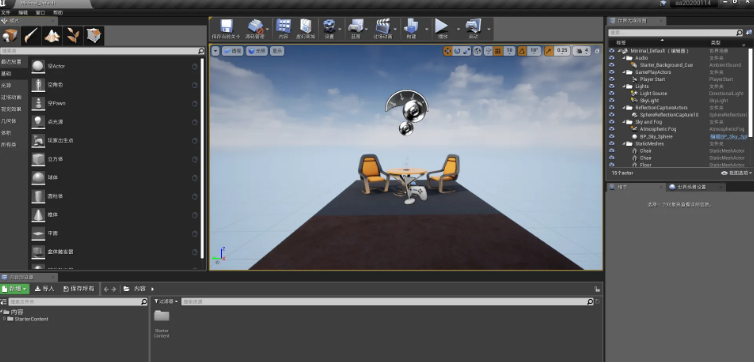This screenshot has height=362, width=754.
Task: Select the Lights category in the Modes panel
Action: [x=6, y=85]
